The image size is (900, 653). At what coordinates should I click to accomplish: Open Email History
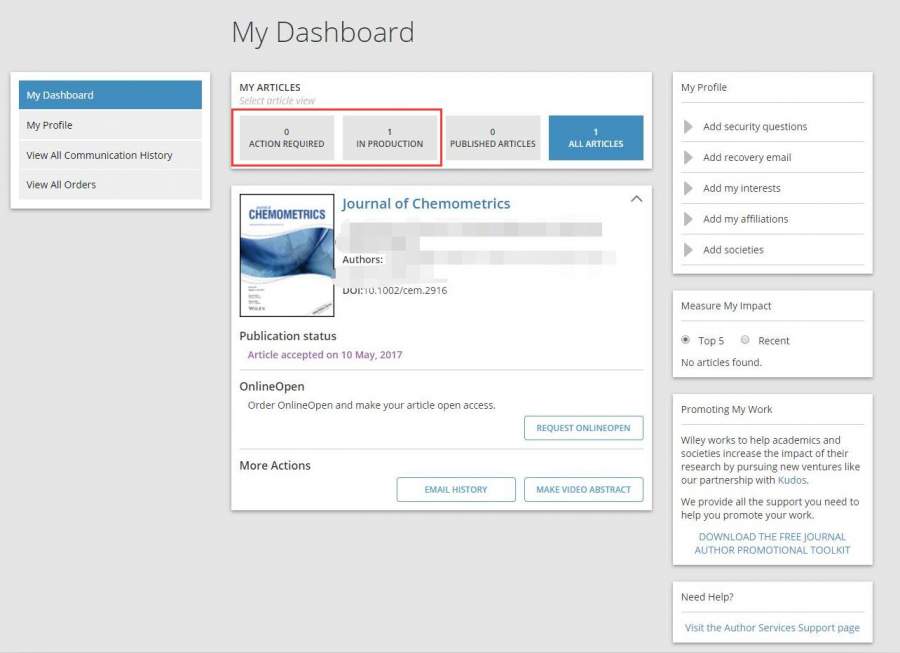coord(456,489)
